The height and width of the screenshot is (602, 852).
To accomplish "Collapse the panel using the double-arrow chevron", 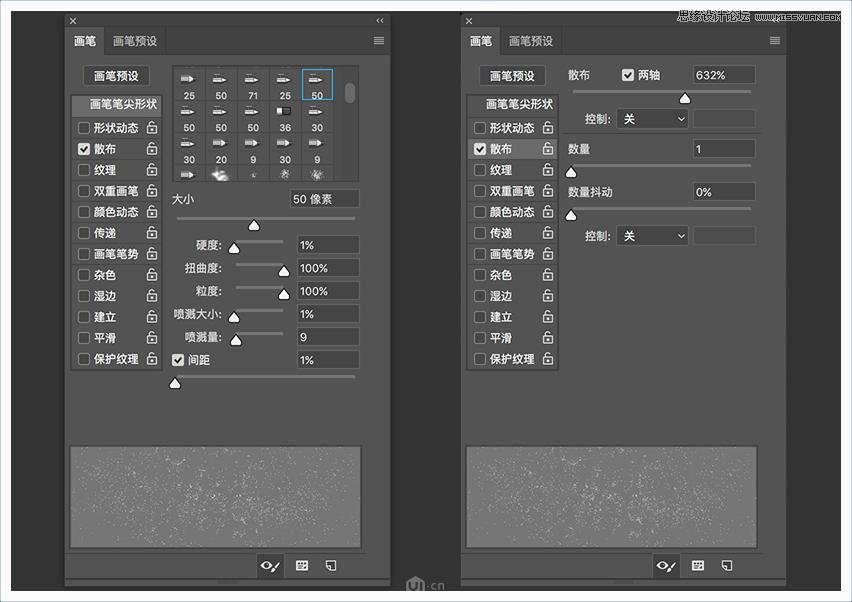I will point(379,20).
